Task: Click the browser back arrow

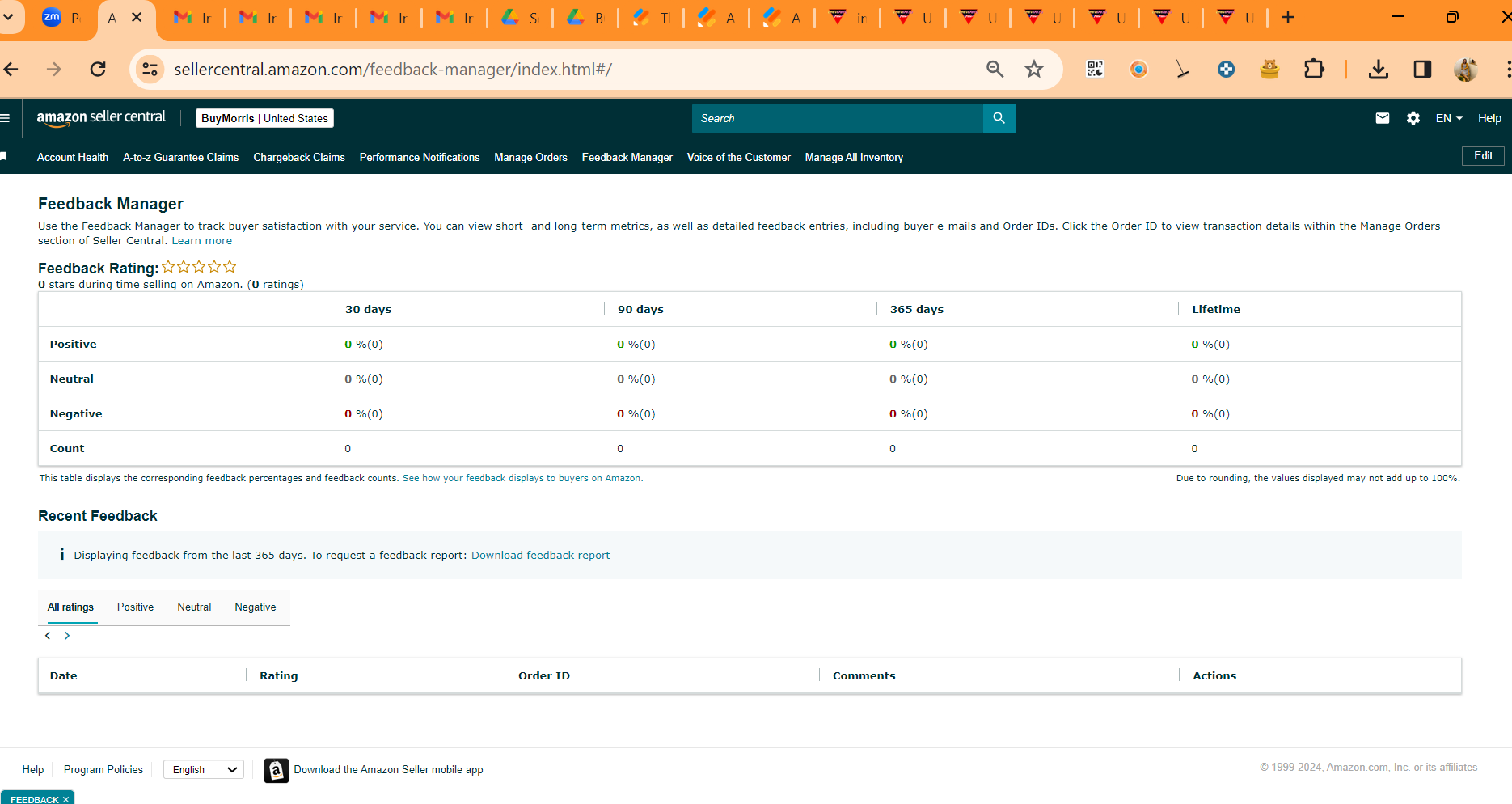Action: (11, 70)
